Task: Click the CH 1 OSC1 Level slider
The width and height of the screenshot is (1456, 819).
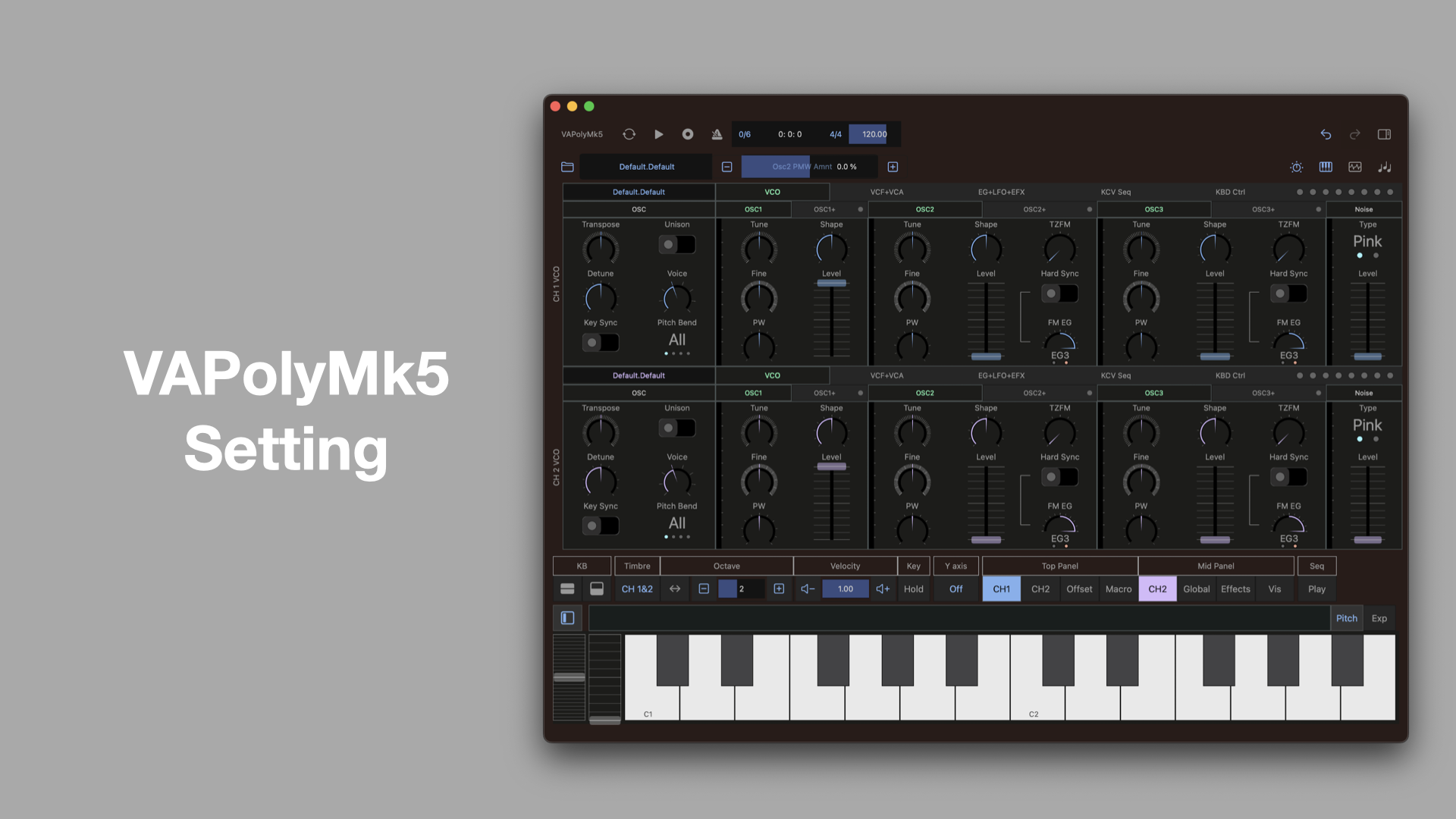Action: click(x=831, y=284)
